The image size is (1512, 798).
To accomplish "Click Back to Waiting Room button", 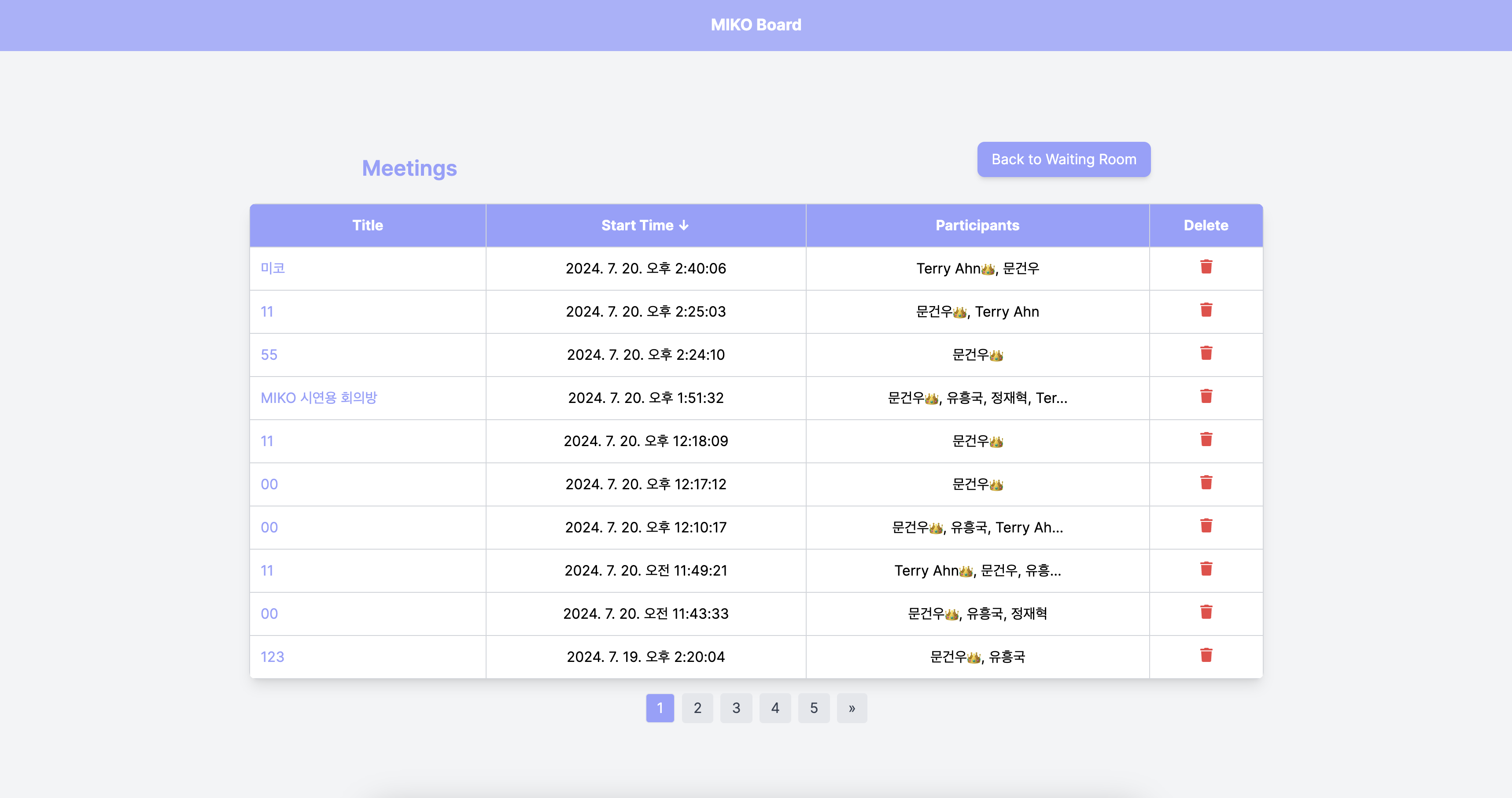I will pos(1063,159).
